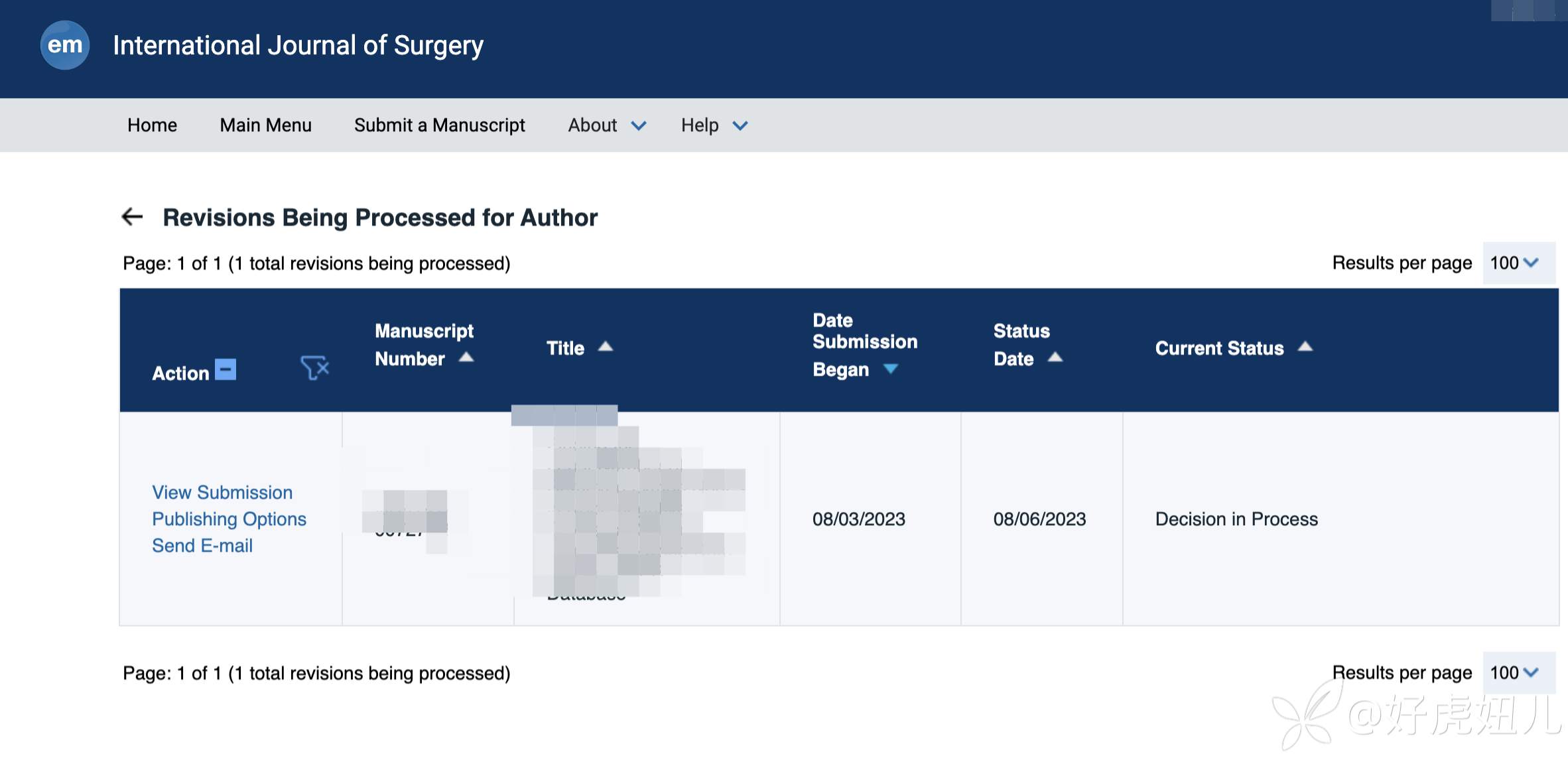Click the International Journal of Surgery title
Screen dimensions: 1568x758
click(298, 45)
